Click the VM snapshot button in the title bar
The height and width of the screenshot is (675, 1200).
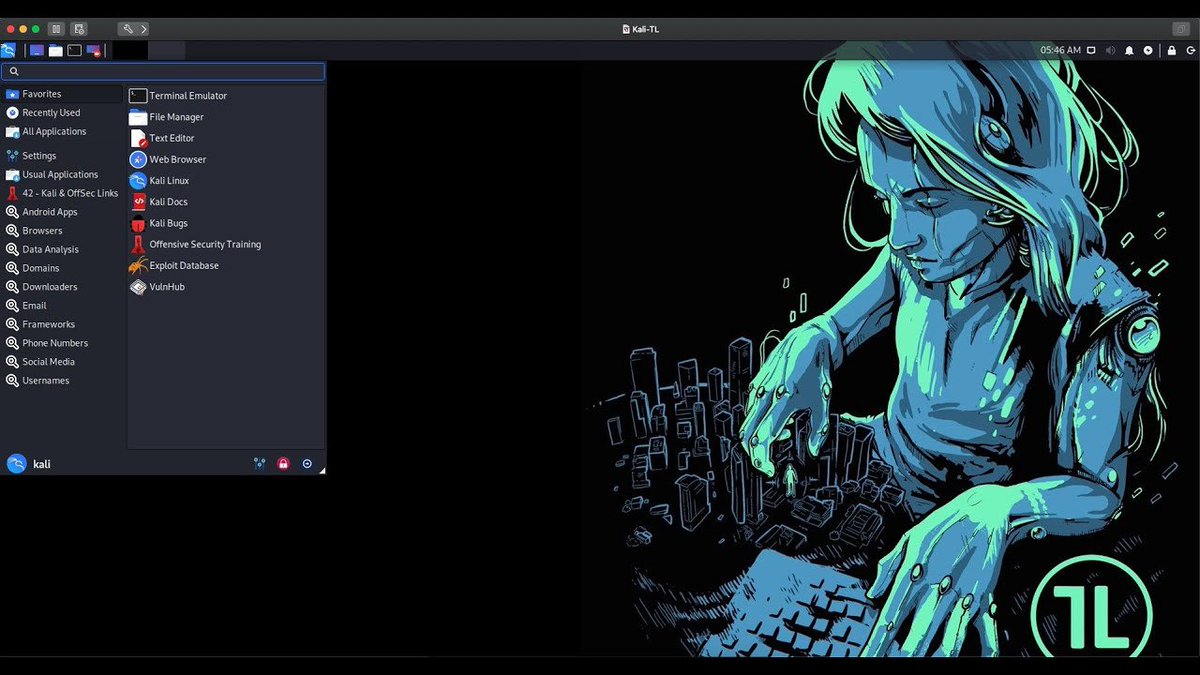tap(79, 29)
